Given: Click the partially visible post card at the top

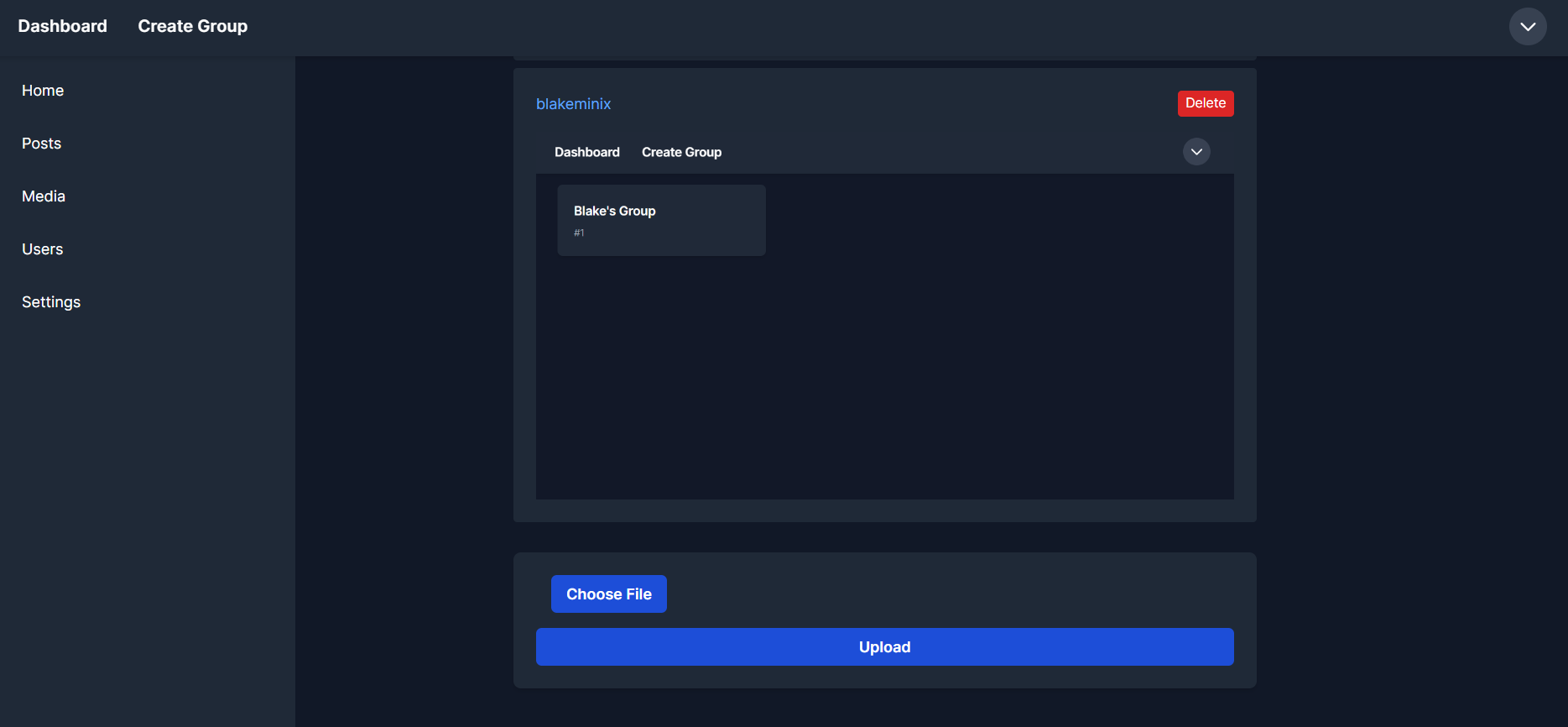Looking at the screenshot, I should pyautogui.click(x=884, y=58).
